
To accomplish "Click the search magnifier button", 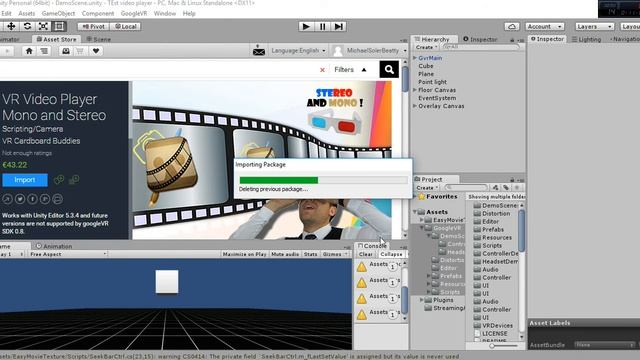I will 389,69.
